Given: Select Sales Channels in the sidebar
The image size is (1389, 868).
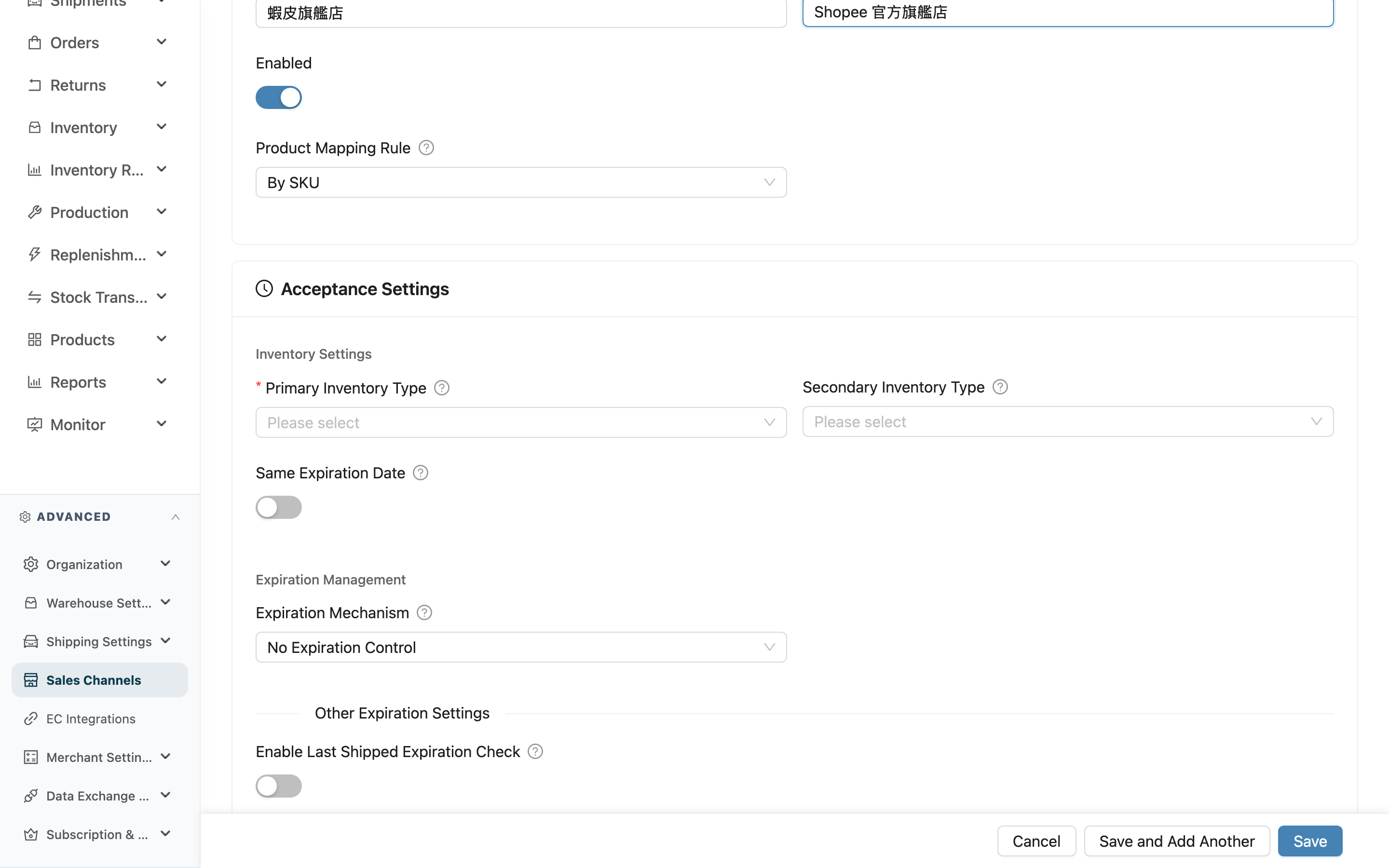Looking at the screenshot, I should 100,680.
